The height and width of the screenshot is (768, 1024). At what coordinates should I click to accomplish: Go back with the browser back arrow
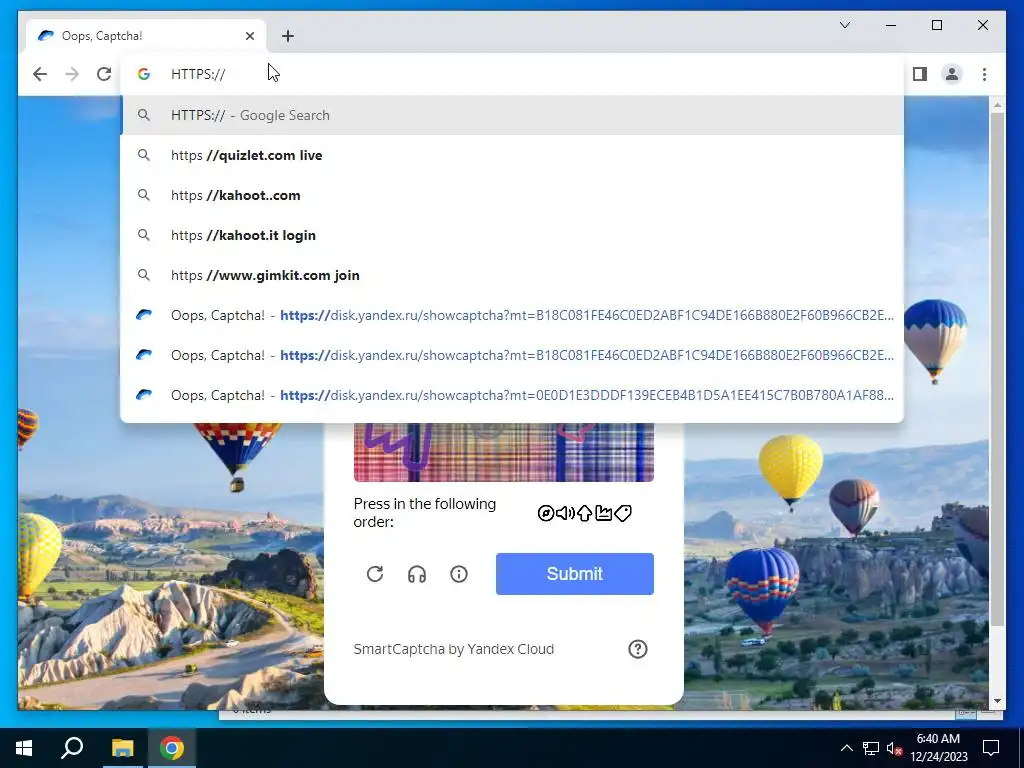pyautogui.click(x=40, y=74)
